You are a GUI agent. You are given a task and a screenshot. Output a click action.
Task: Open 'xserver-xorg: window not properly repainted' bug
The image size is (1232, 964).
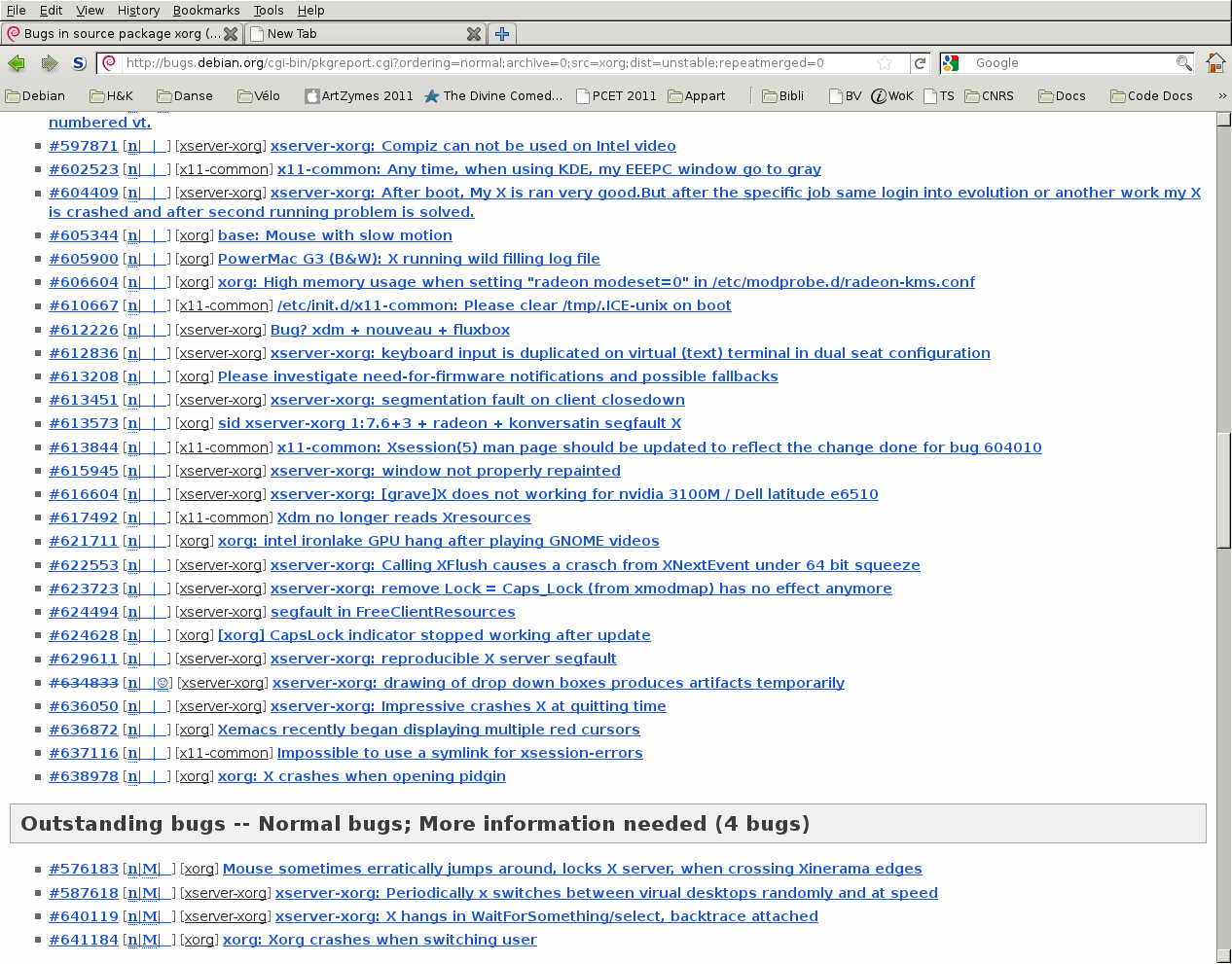point(446,471)
